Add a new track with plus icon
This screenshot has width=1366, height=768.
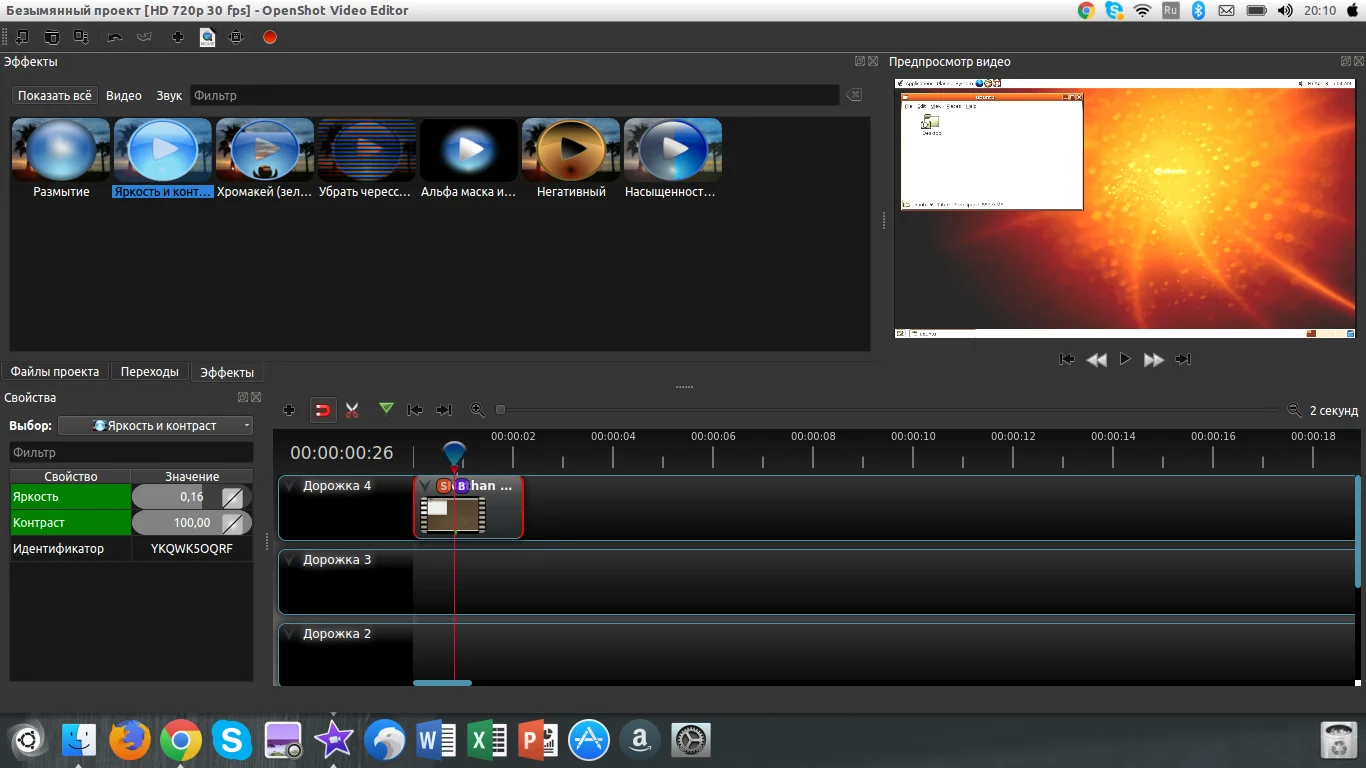[289, 410]
